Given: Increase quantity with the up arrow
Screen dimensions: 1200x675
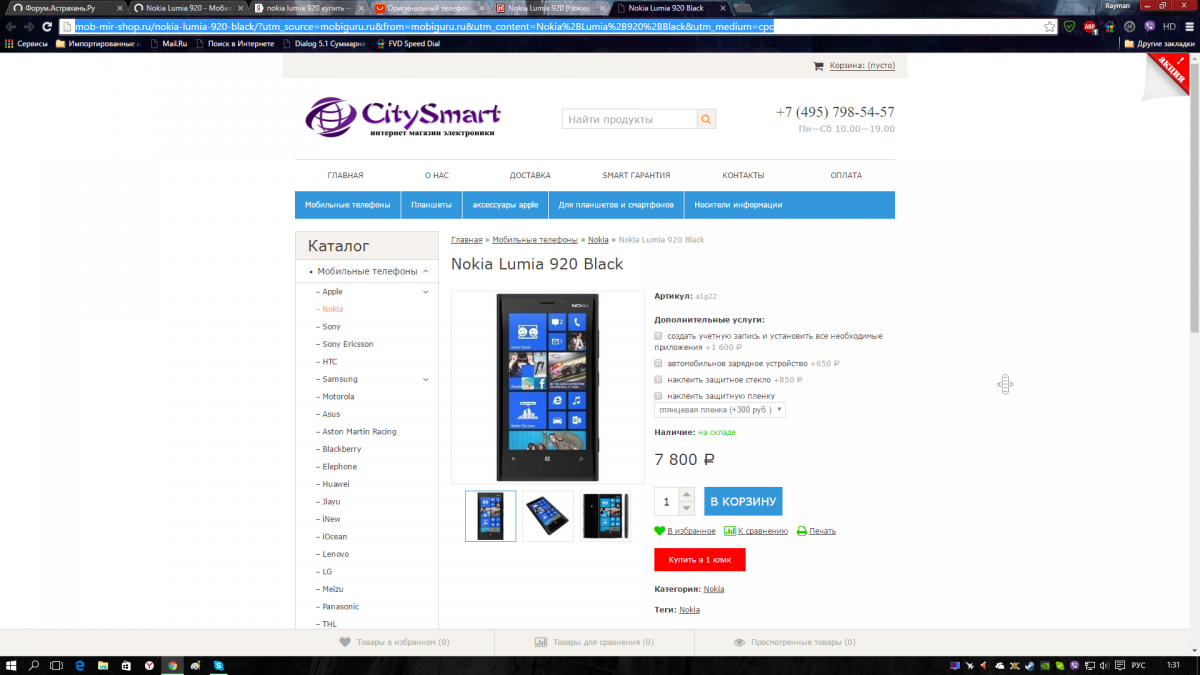Looking at the screenshot, I should [x=686, y=494].
